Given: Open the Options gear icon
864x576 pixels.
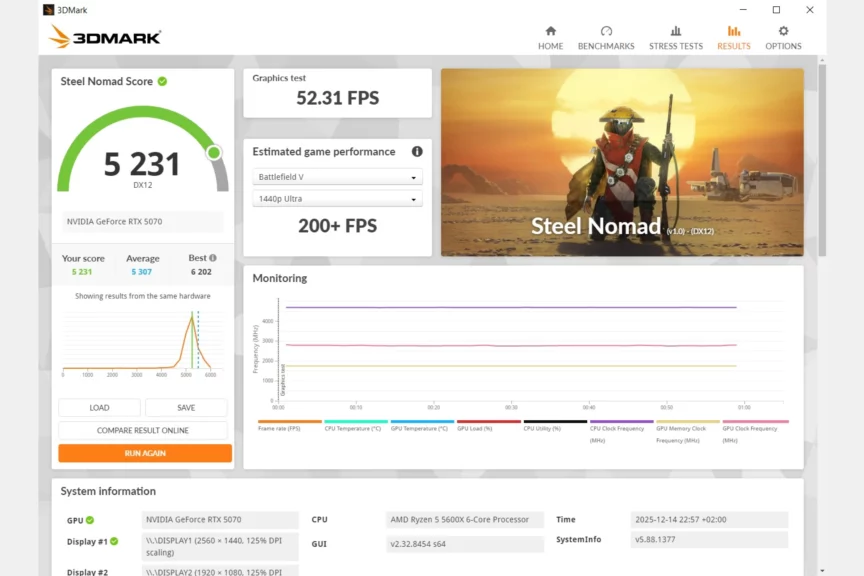Looking at the screenshot, I should (783, 31).
